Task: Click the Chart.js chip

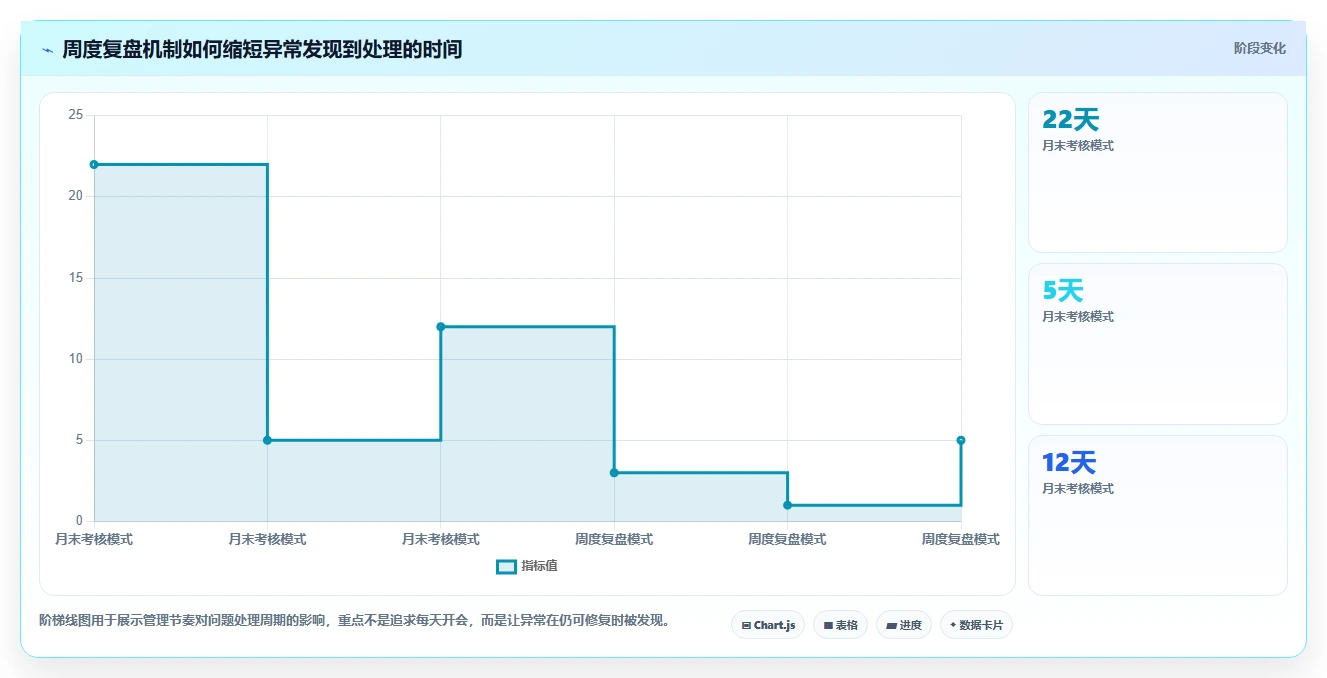Action: (x=768, y=625)
